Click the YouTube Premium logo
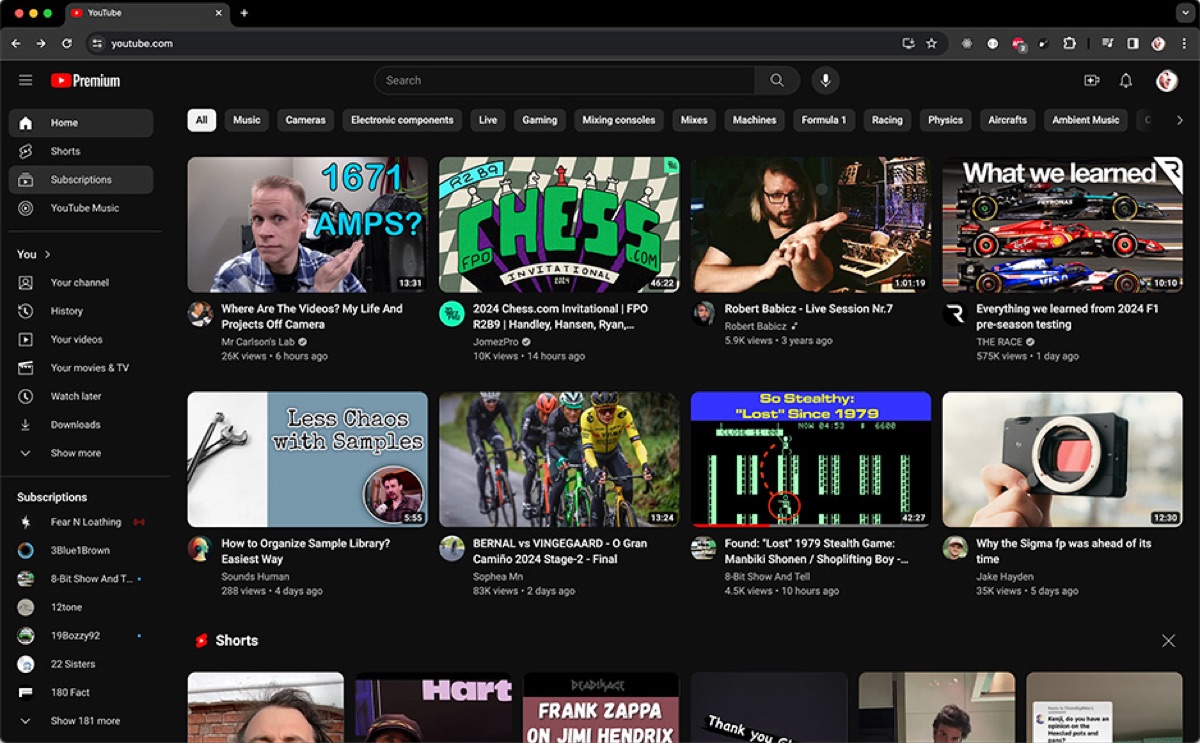Image resolution: width=1200 pixels, height=743 pixels. pos(85,80)
